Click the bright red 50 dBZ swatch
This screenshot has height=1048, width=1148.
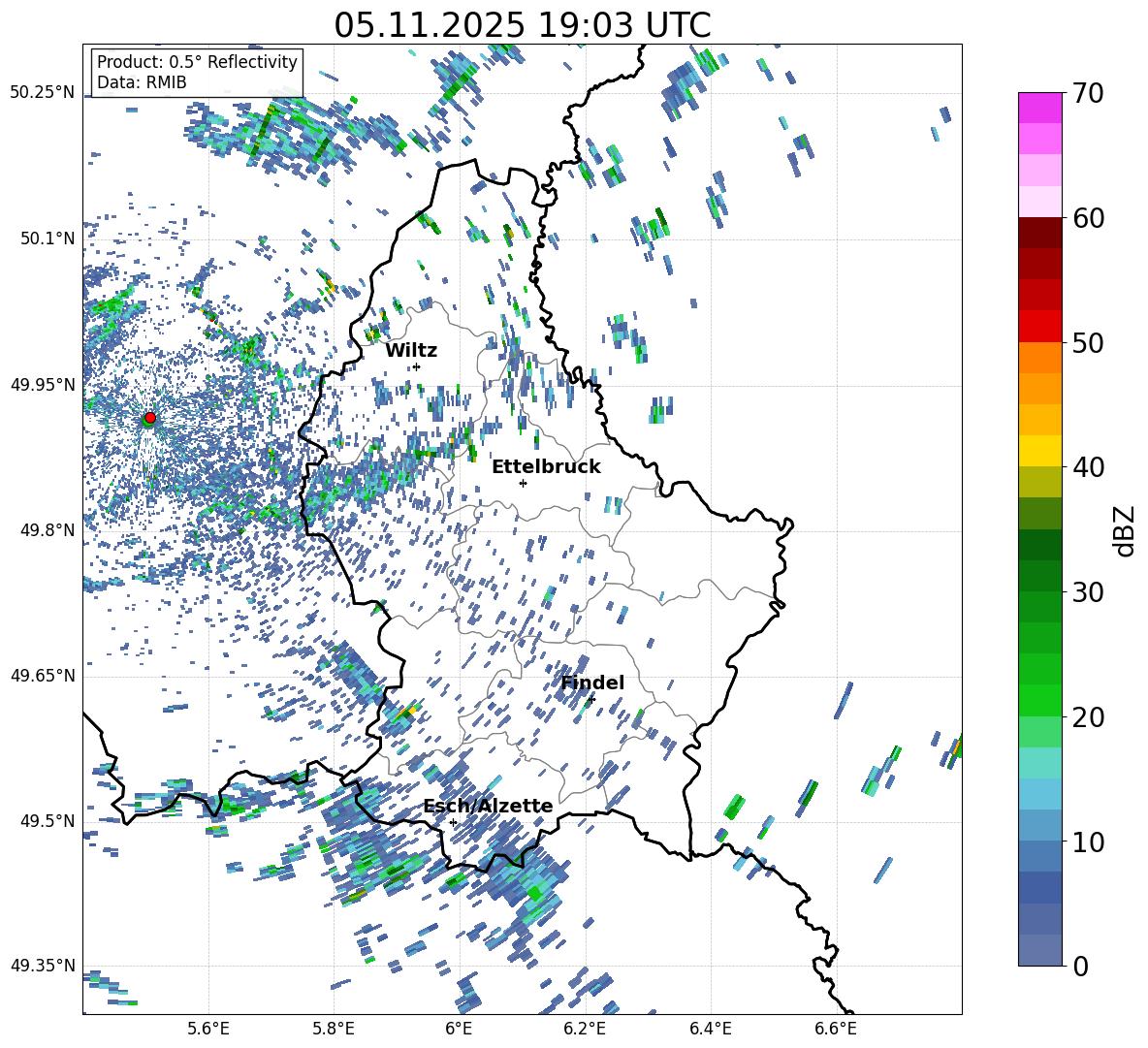[x=1040, y=326]
